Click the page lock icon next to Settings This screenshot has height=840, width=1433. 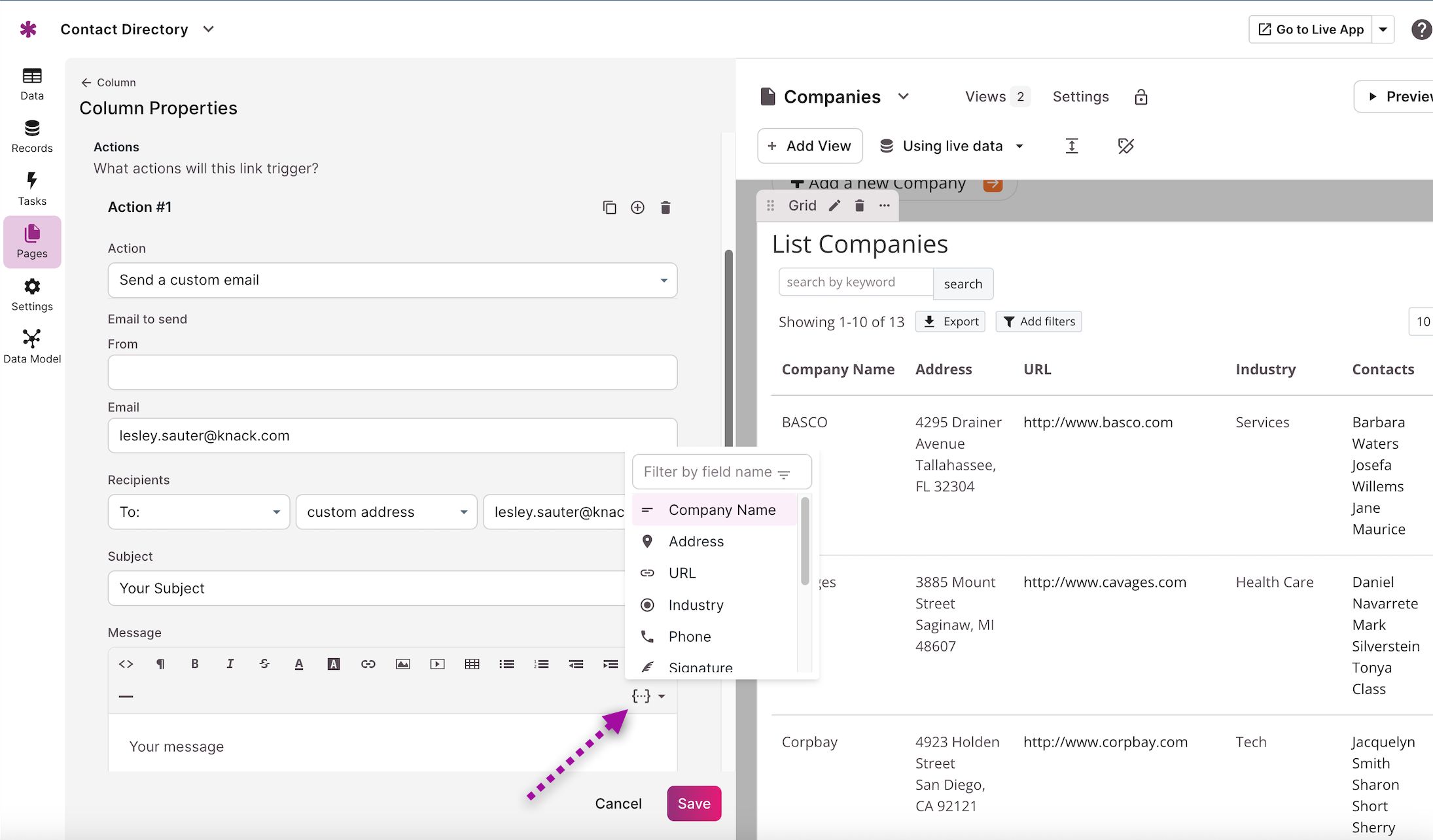(x=1141, y=97)
